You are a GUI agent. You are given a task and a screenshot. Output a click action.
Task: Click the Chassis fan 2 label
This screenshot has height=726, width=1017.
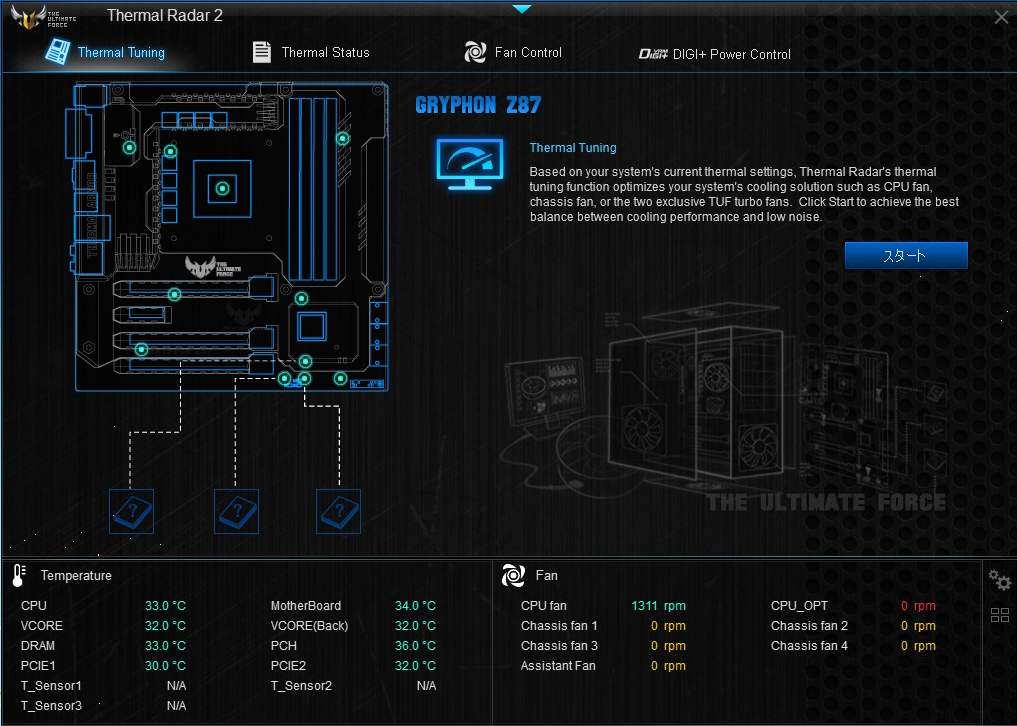pos(809,626)
